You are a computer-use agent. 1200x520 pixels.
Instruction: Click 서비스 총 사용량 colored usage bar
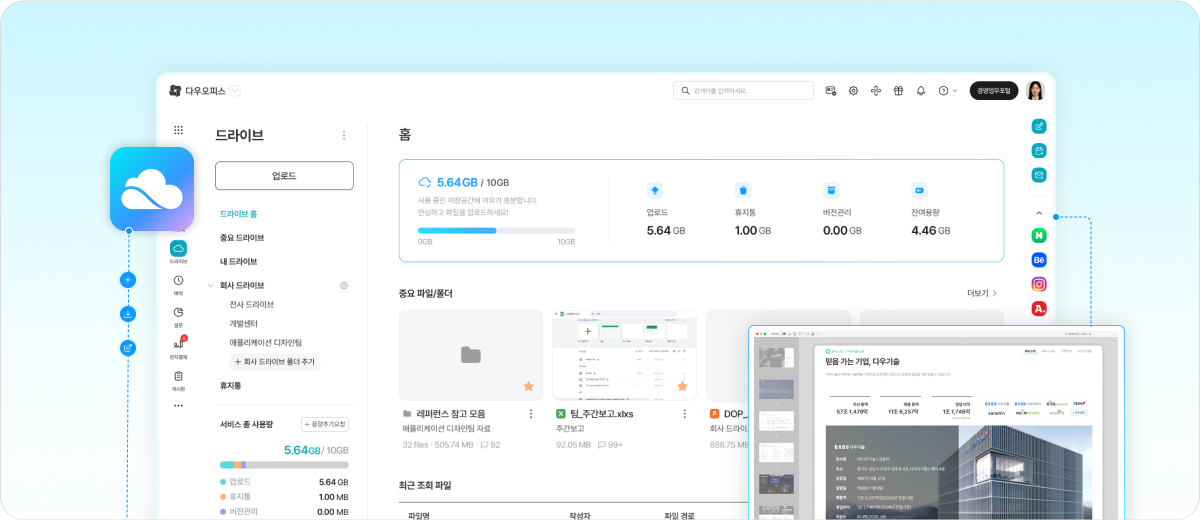coord(284,465)
